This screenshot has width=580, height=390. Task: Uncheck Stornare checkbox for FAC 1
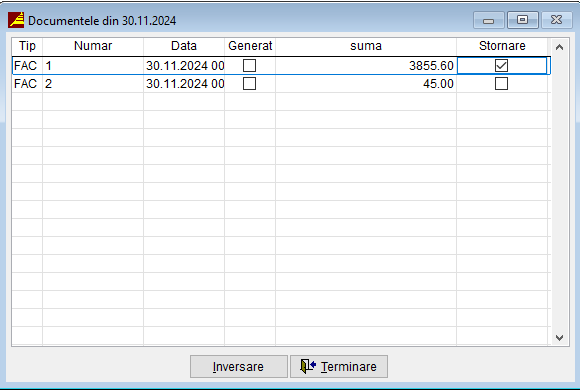[501, 65]
